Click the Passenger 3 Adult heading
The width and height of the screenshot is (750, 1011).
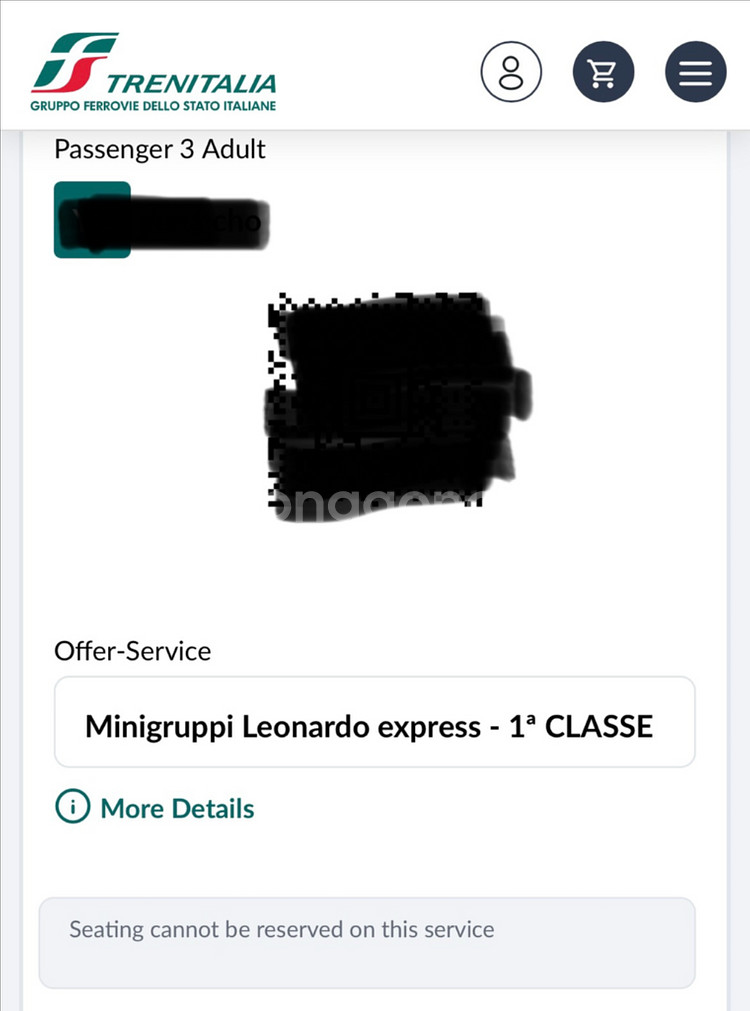click(x=159, y=149)
